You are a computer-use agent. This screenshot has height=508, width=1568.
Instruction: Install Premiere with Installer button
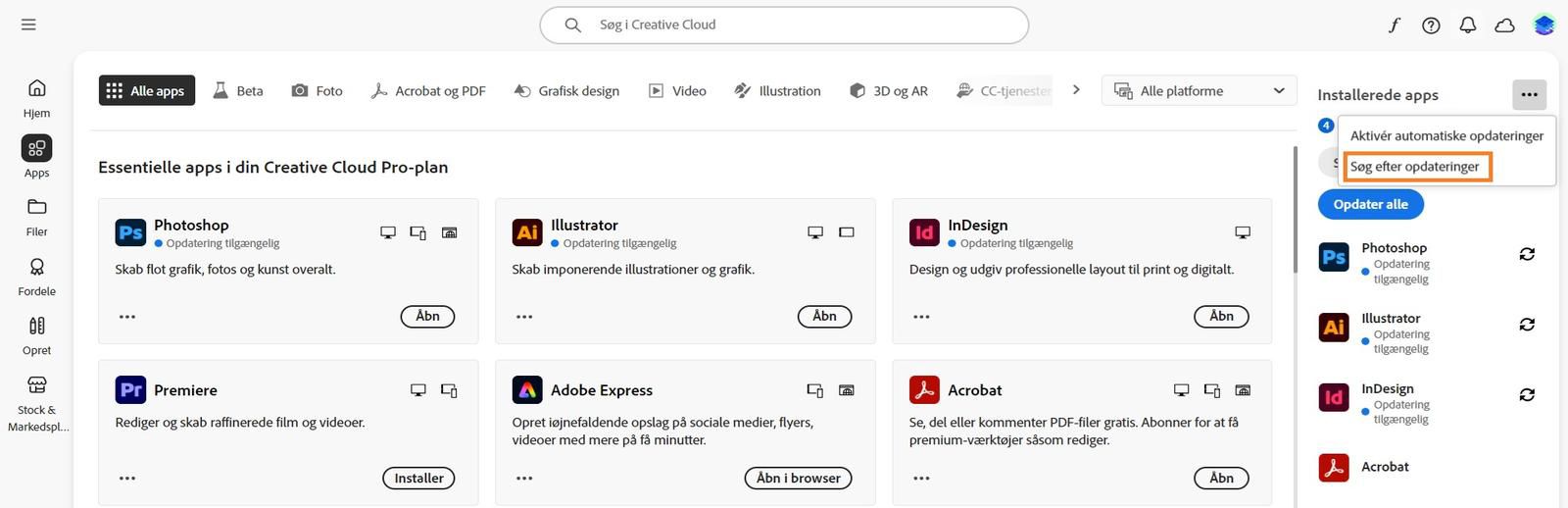418,478
